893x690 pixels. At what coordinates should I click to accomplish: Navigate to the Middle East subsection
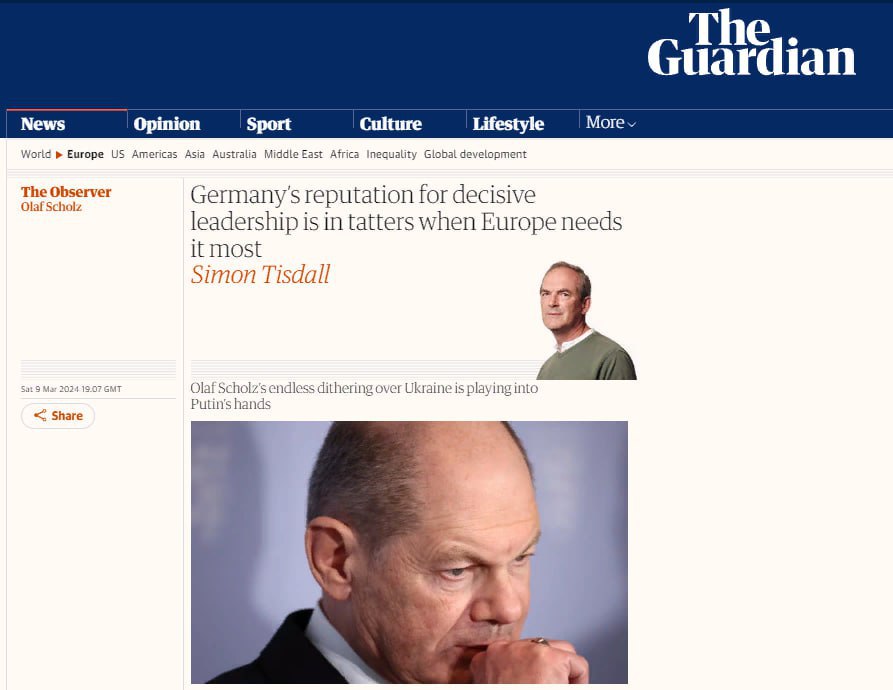click(293, 154)
